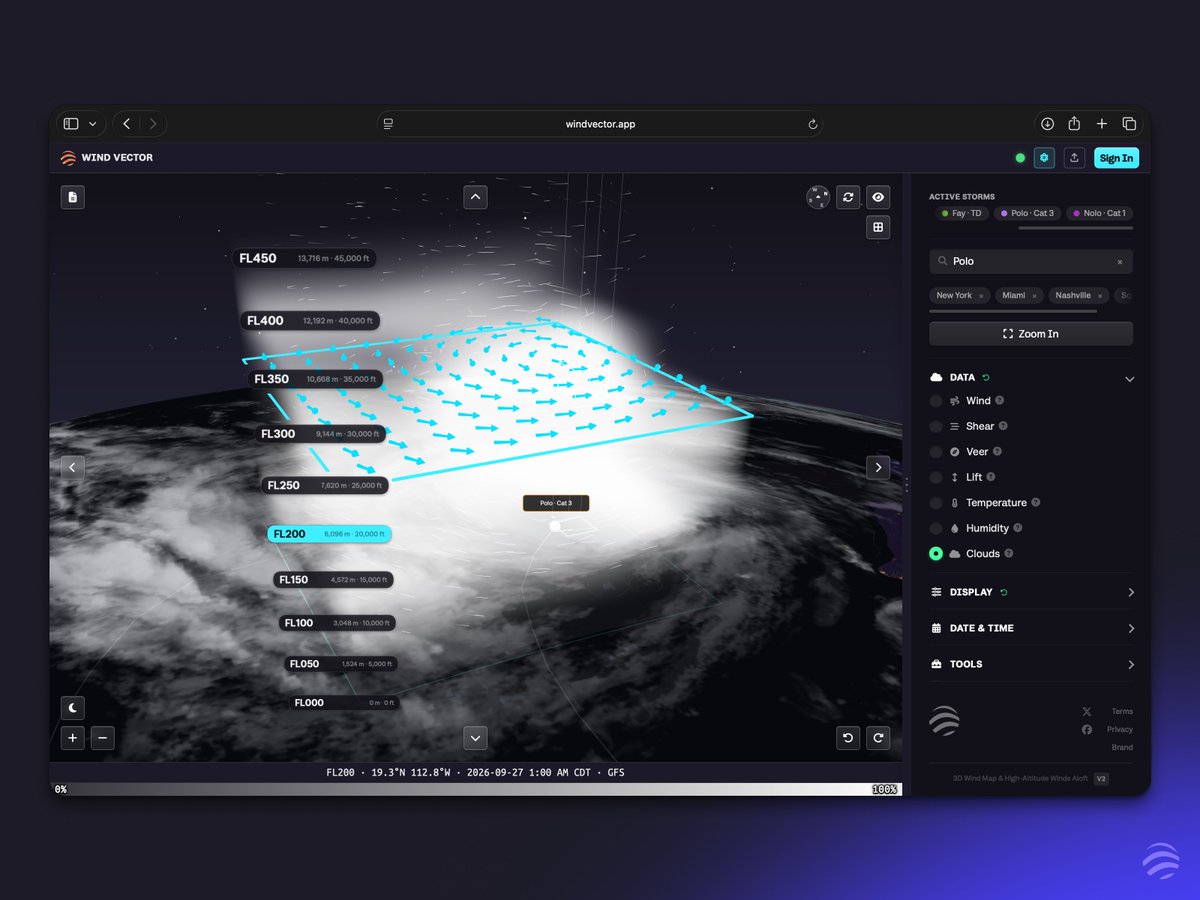Select the Wind data radio button
1200x900 pixels.
(936, 401)
